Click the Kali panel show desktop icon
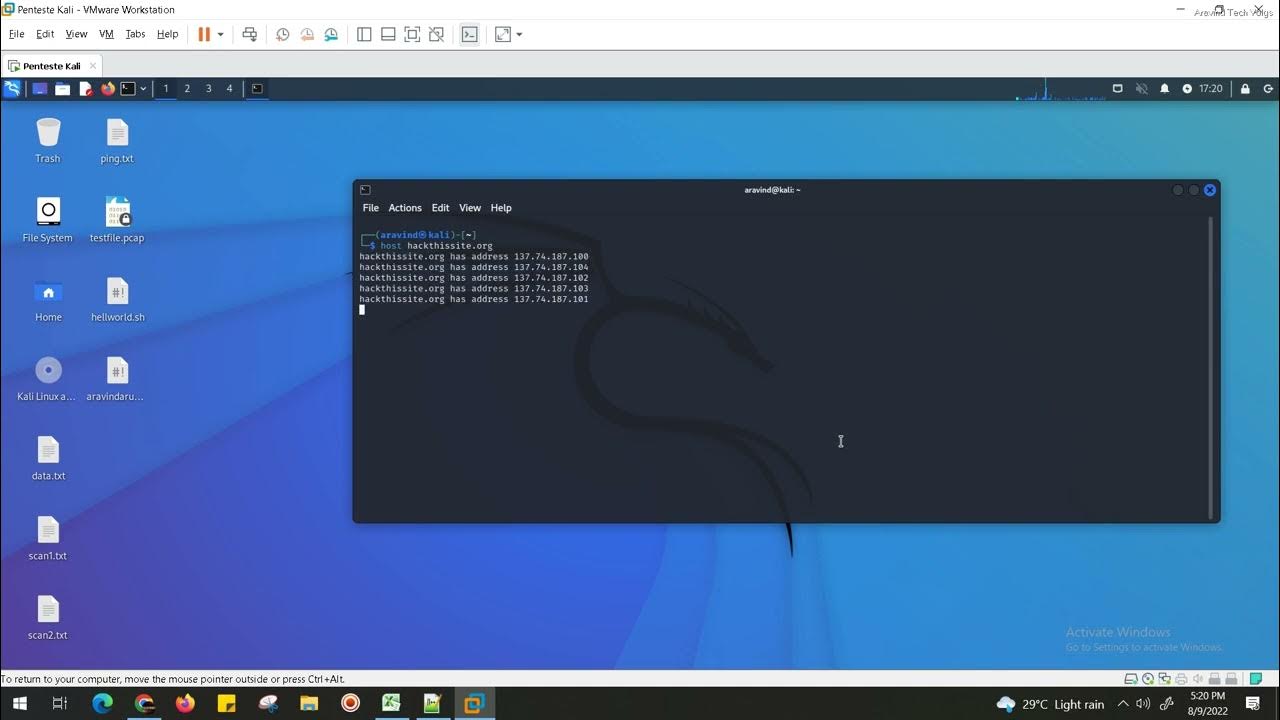The image size is (1280, 720). (40, 88)
